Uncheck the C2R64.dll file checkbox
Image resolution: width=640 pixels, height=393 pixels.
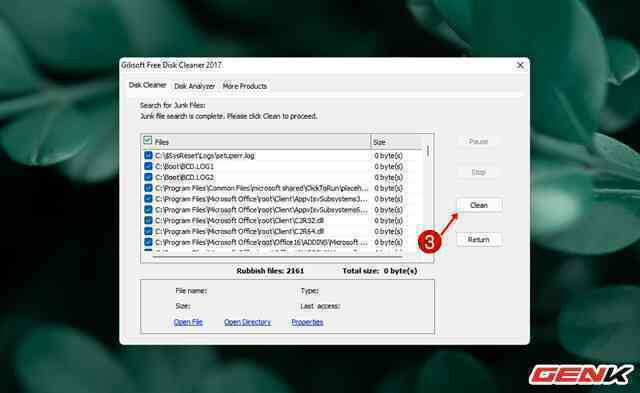pos(148,231)
